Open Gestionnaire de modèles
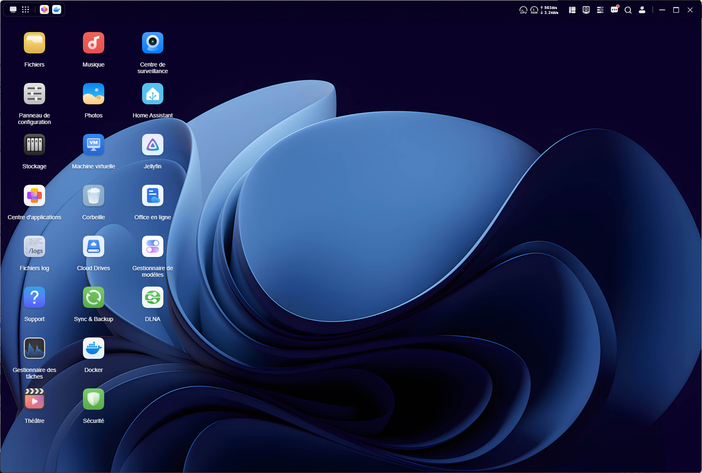This screenshot has height=473, width=702. (x=153, y=247)
